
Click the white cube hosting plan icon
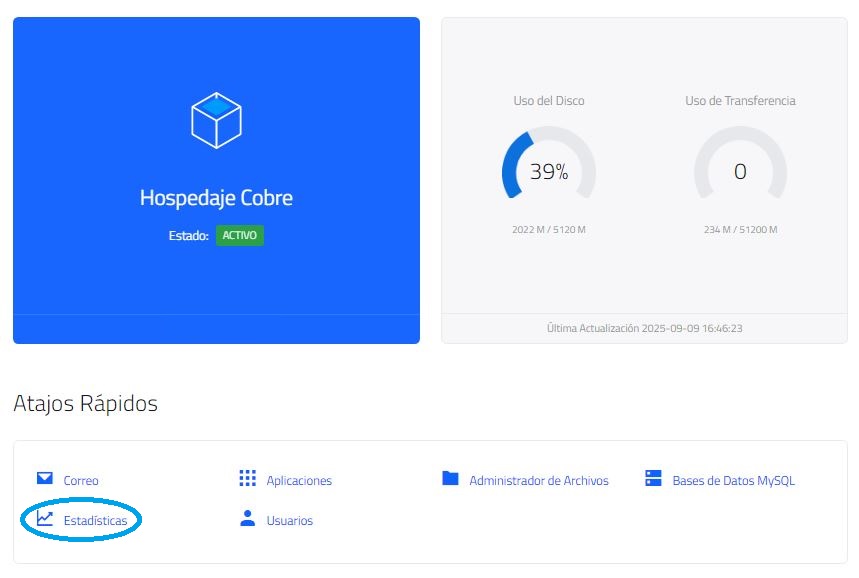(216, 121)
